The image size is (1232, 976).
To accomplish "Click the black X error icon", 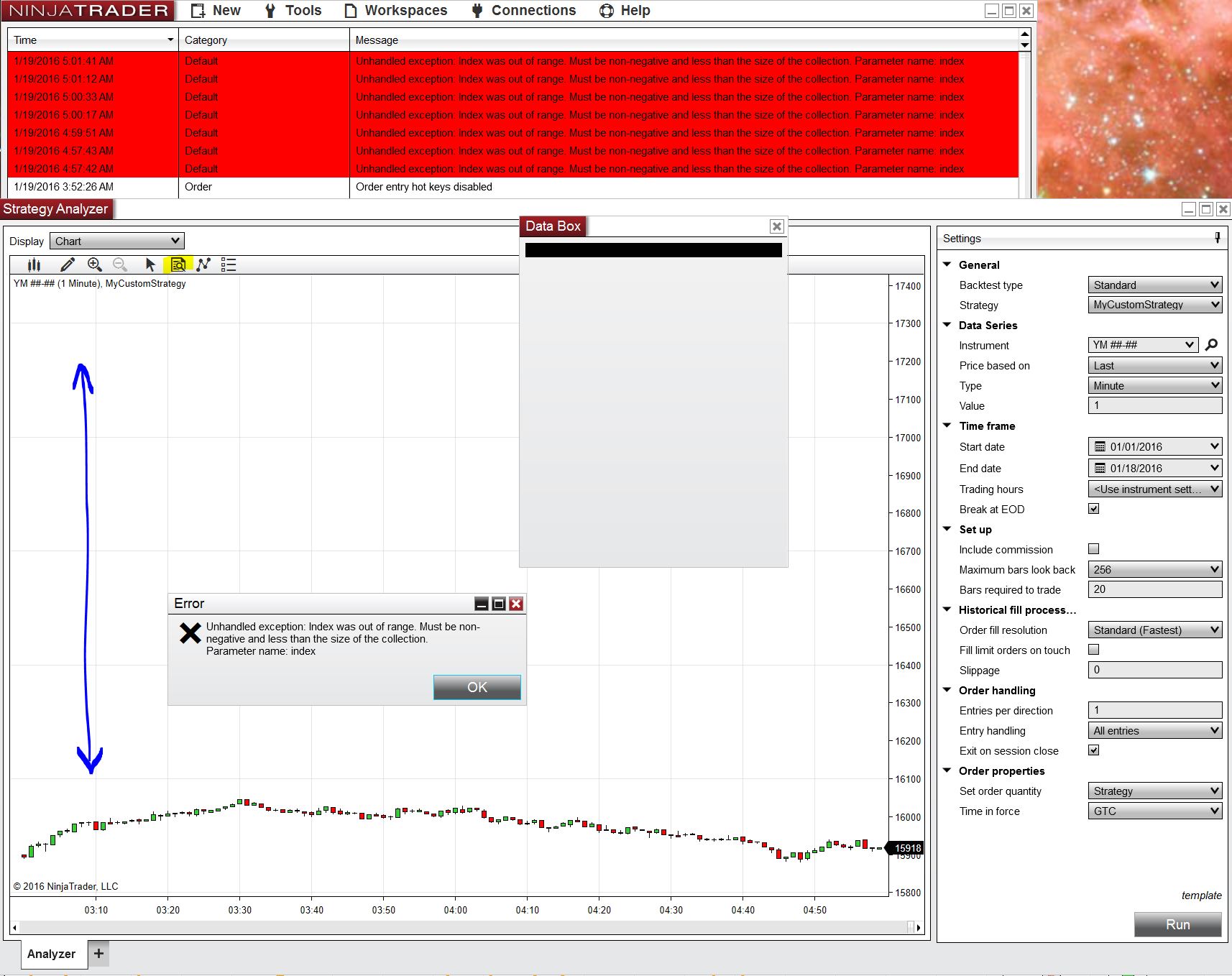I will (x=190, y=633).
